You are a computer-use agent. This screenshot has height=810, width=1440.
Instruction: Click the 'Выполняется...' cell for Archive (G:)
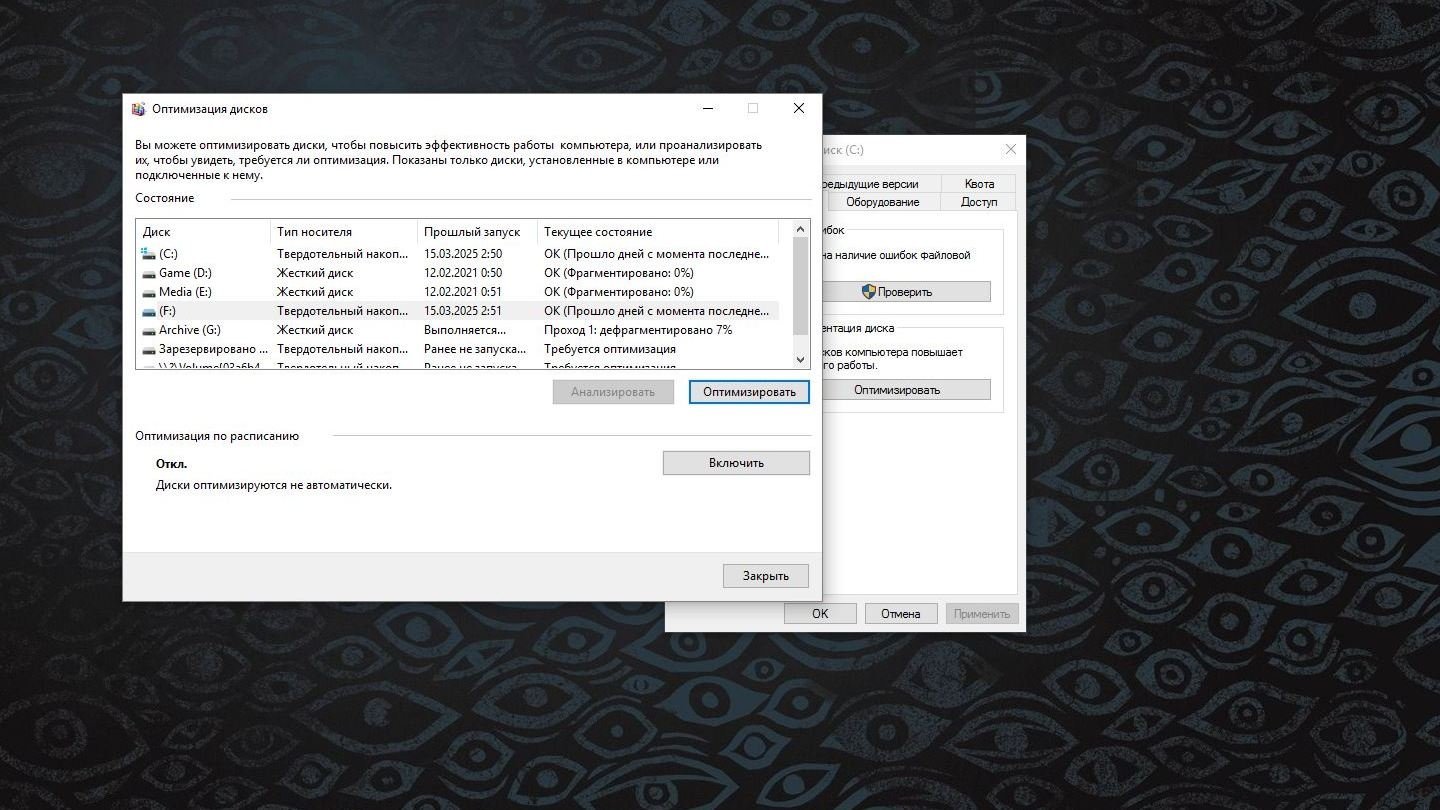(x=465, y=330)
